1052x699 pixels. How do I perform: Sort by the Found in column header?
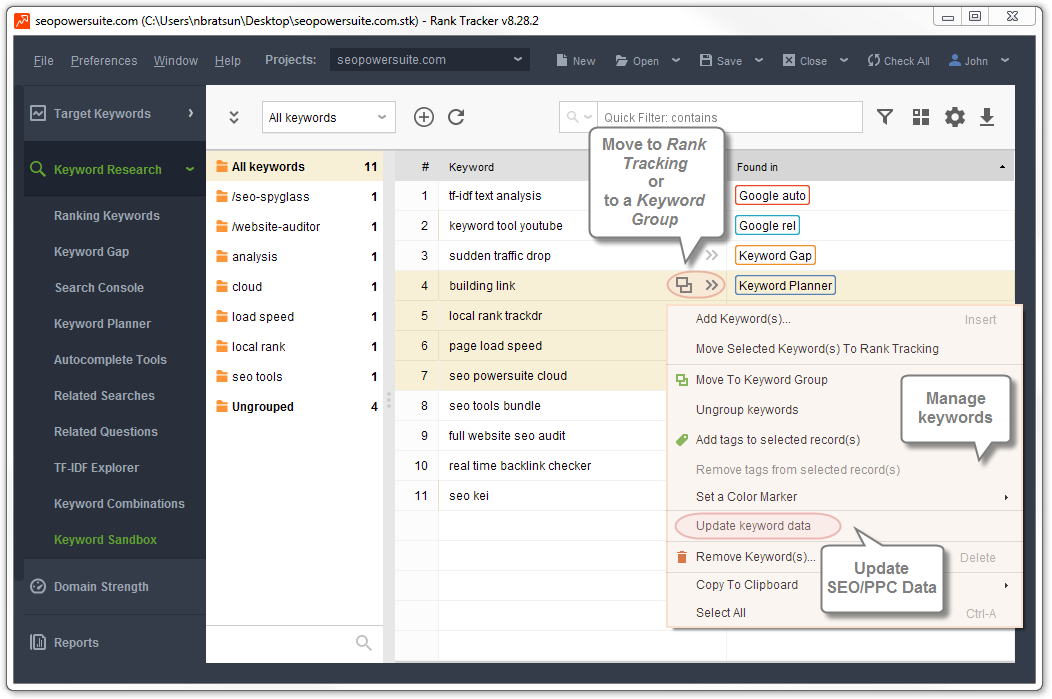870,167
